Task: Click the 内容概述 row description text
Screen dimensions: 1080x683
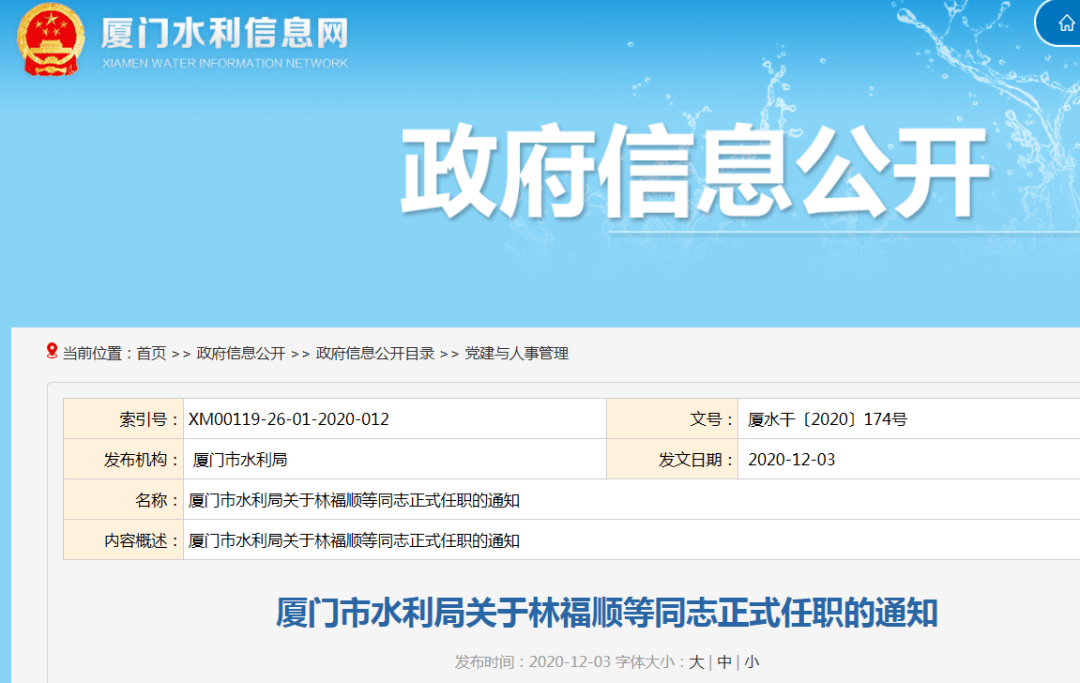Action: tap(353, 540)
